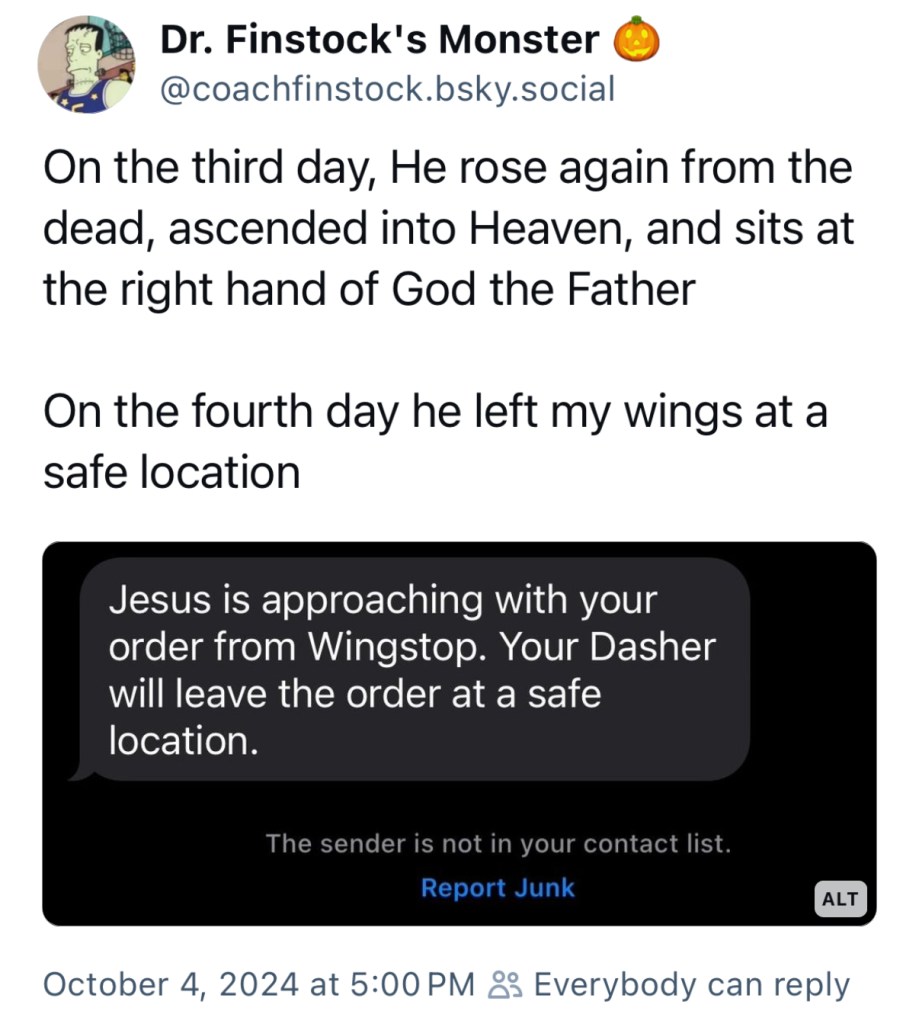Viewport: 919px width, 1024px height.
Task: Tap 'Report Junk' in the message screenshot
Action: point(498,887)
